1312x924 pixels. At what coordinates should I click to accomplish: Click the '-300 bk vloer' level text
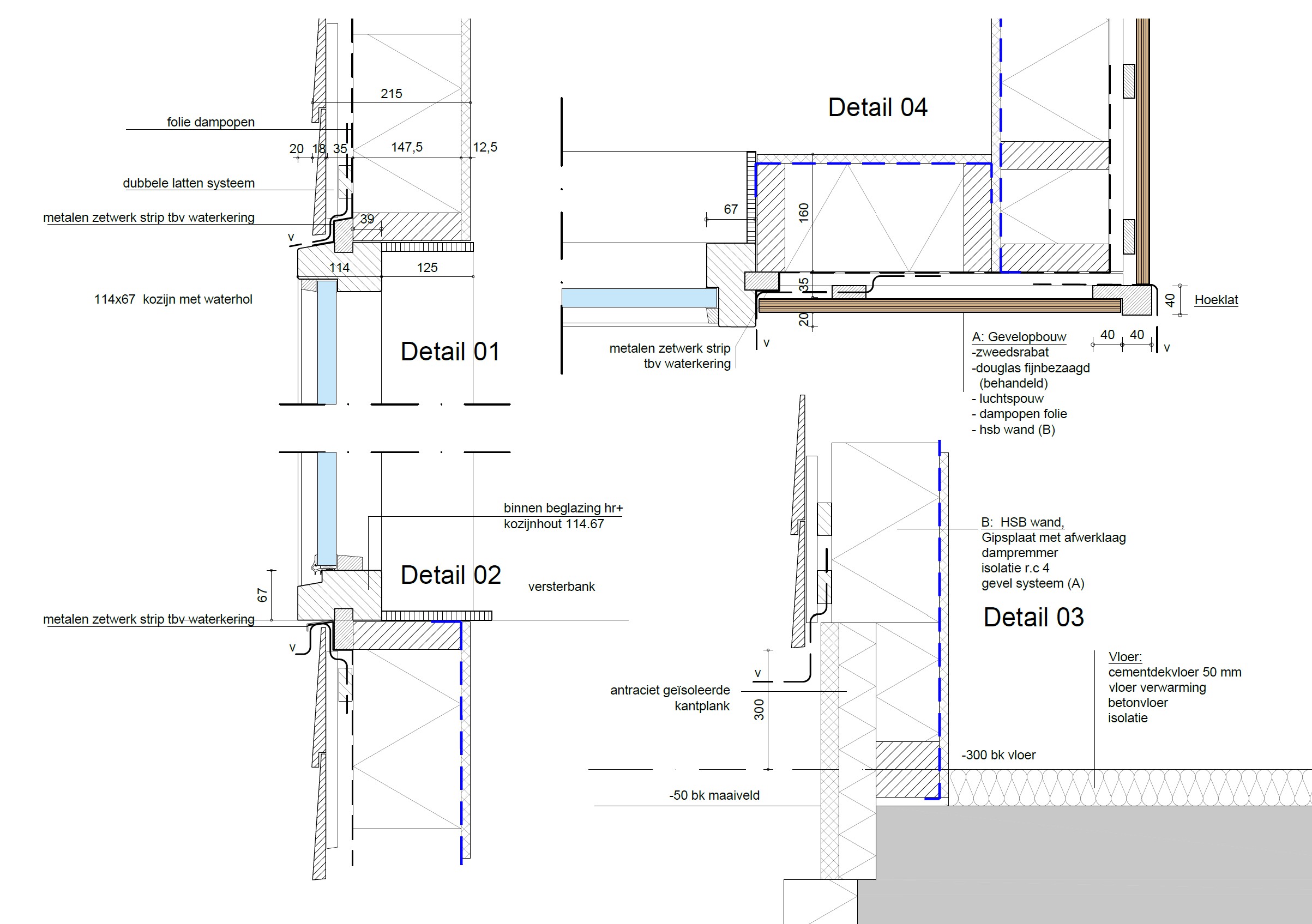998,754
